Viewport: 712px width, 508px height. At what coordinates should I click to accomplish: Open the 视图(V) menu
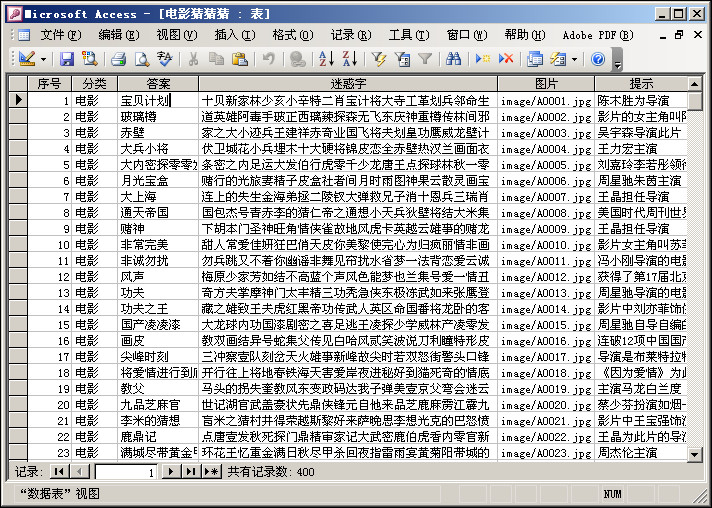177,35
